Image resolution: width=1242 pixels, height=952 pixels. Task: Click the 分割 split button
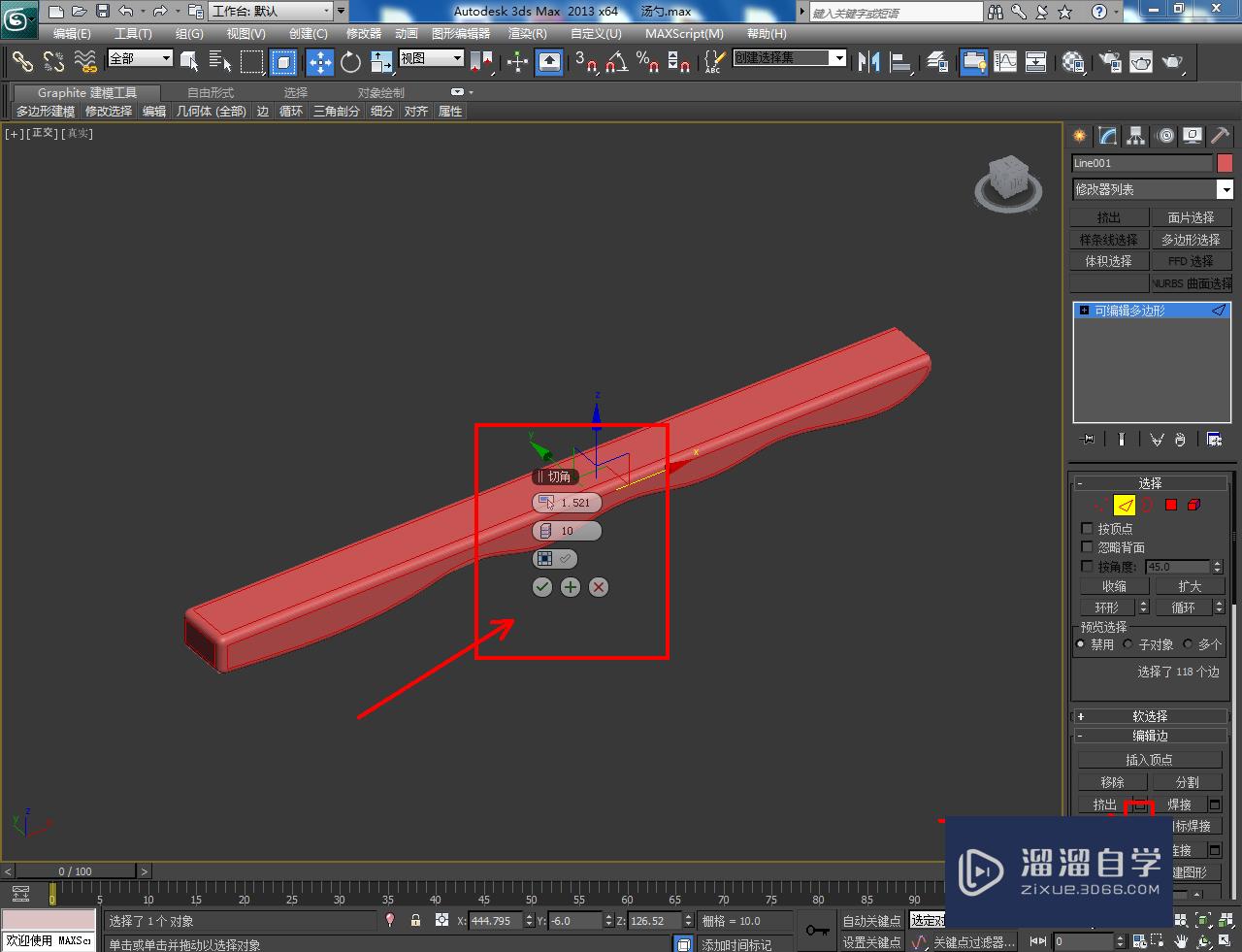point(1188,782)
